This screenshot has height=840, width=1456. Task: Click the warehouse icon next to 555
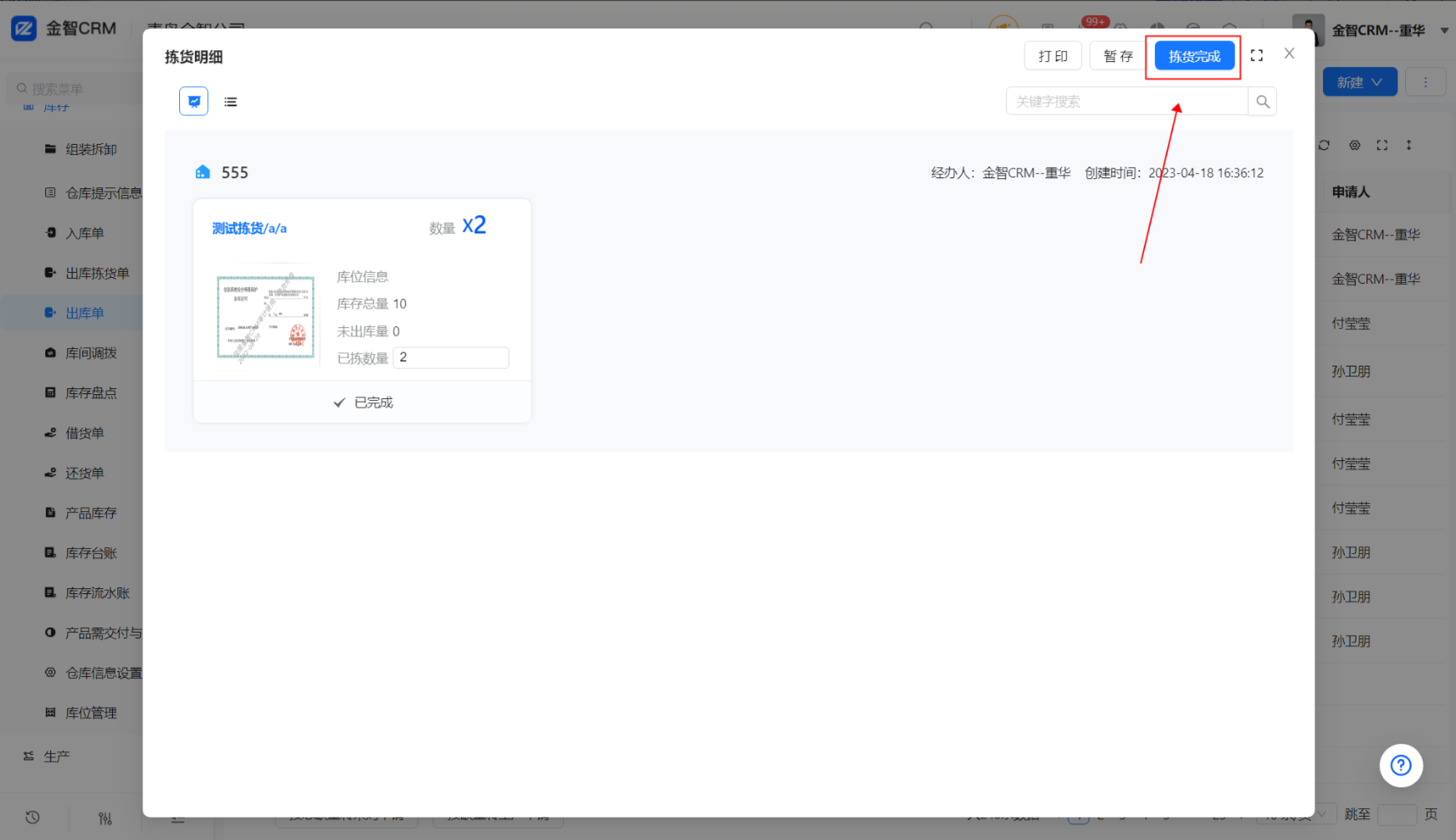coord(203,172)
